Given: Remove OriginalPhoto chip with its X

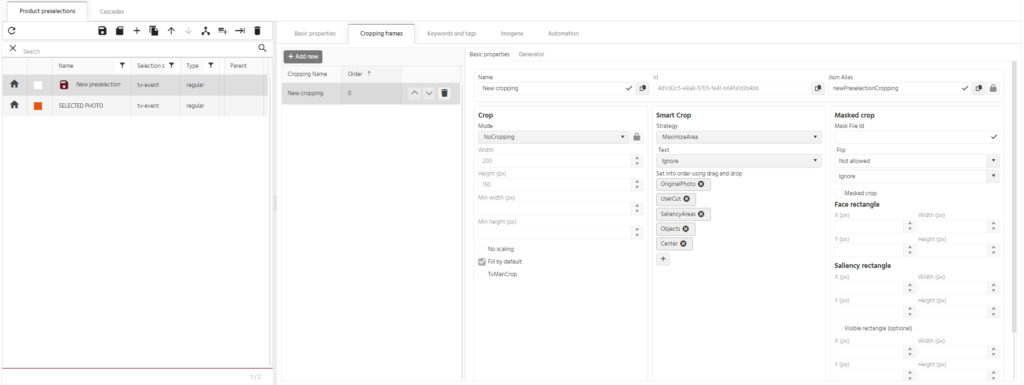Looking at the screenshot, I should 701,185.
